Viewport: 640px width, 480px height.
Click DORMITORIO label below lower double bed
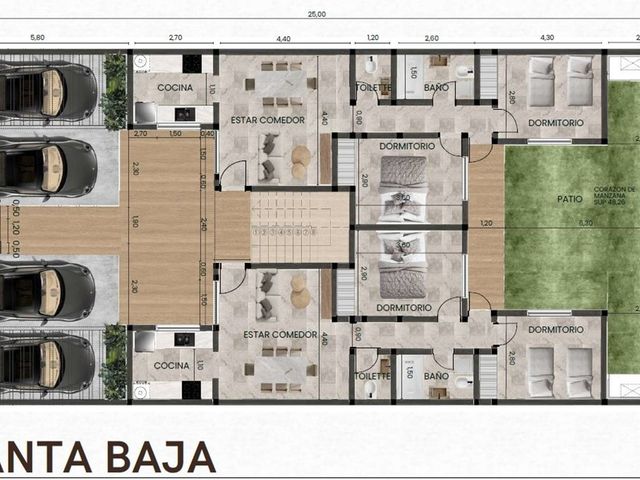[x=404, y=308]
